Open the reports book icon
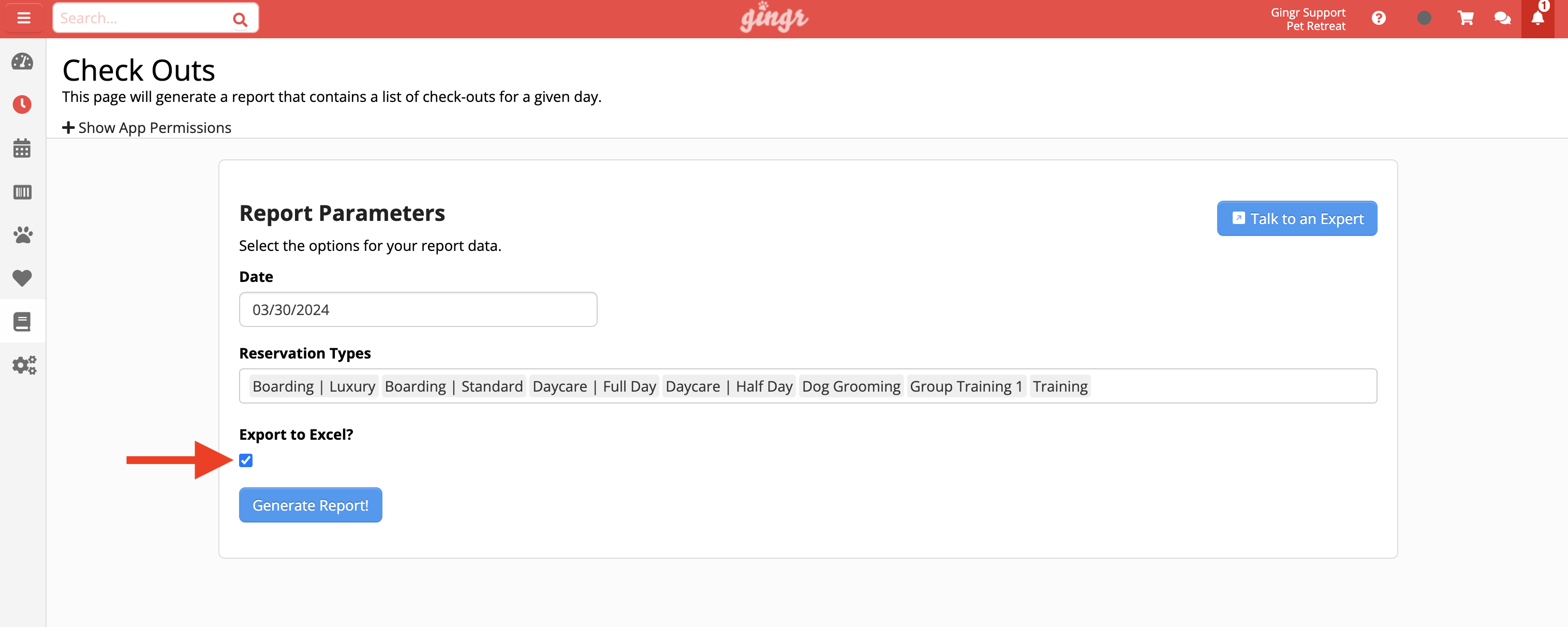Screen dimensions: 1568x627 (22, 321)
